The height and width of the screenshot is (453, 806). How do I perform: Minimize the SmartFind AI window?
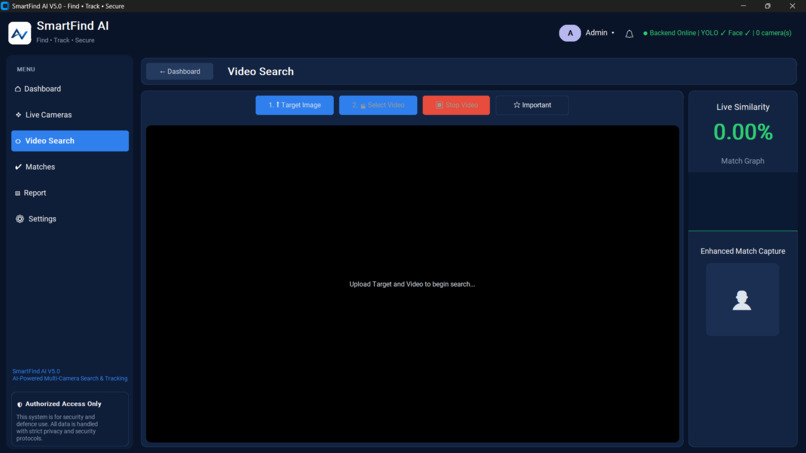pos(743,6)
